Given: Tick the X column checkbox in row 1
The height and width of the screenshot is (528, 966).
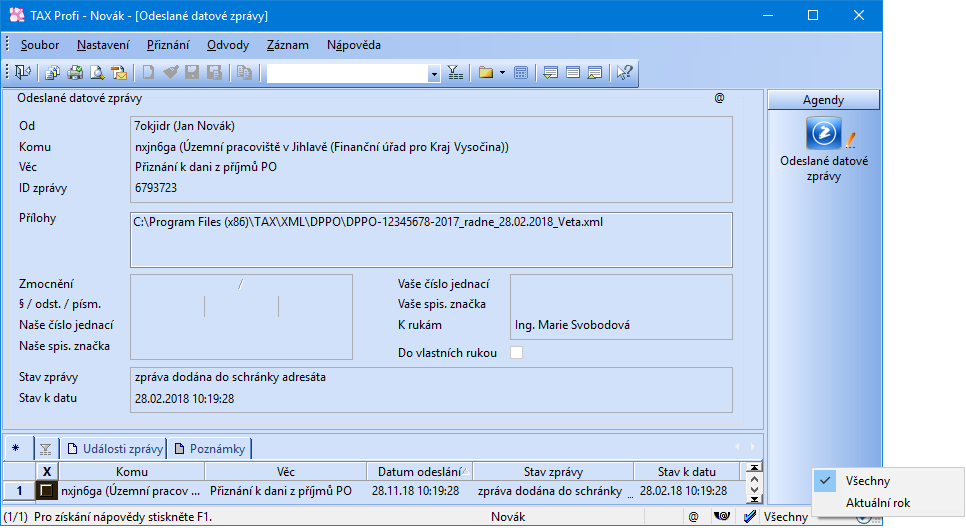Looking at the screenshot, I should point(47,491).
